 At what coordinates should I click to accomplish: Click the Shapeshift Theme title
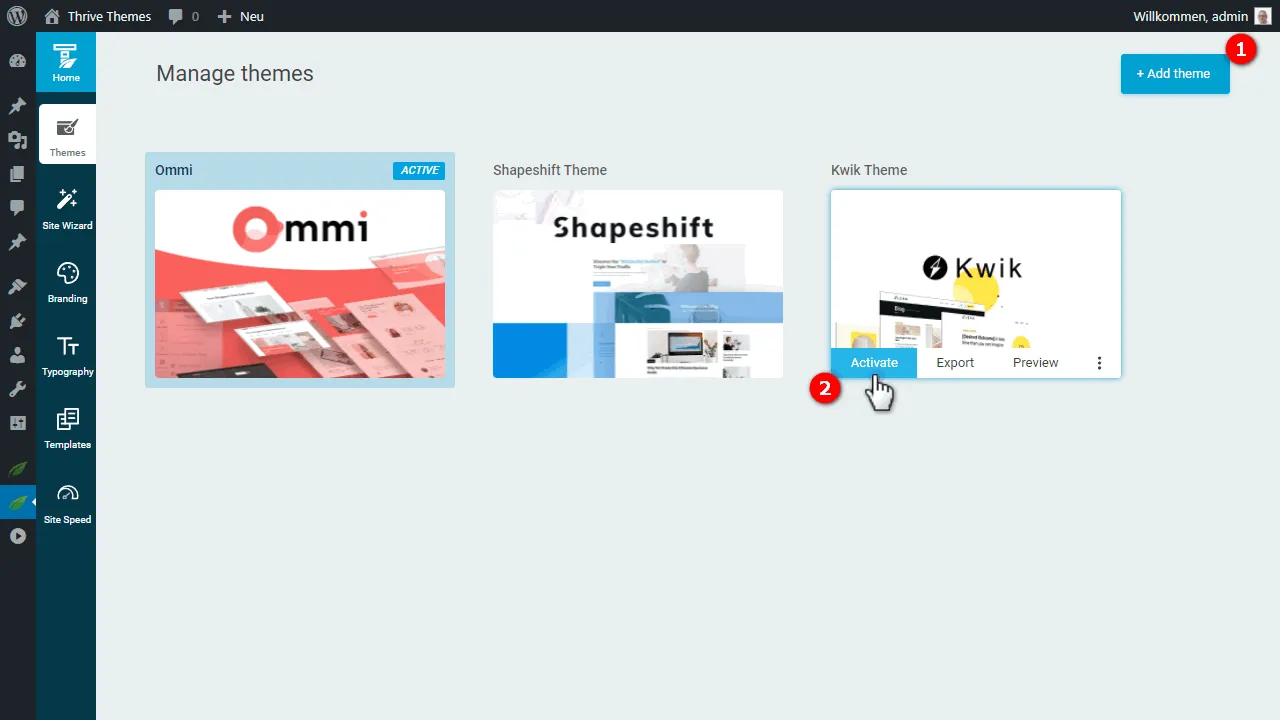(x=550, y=170)
